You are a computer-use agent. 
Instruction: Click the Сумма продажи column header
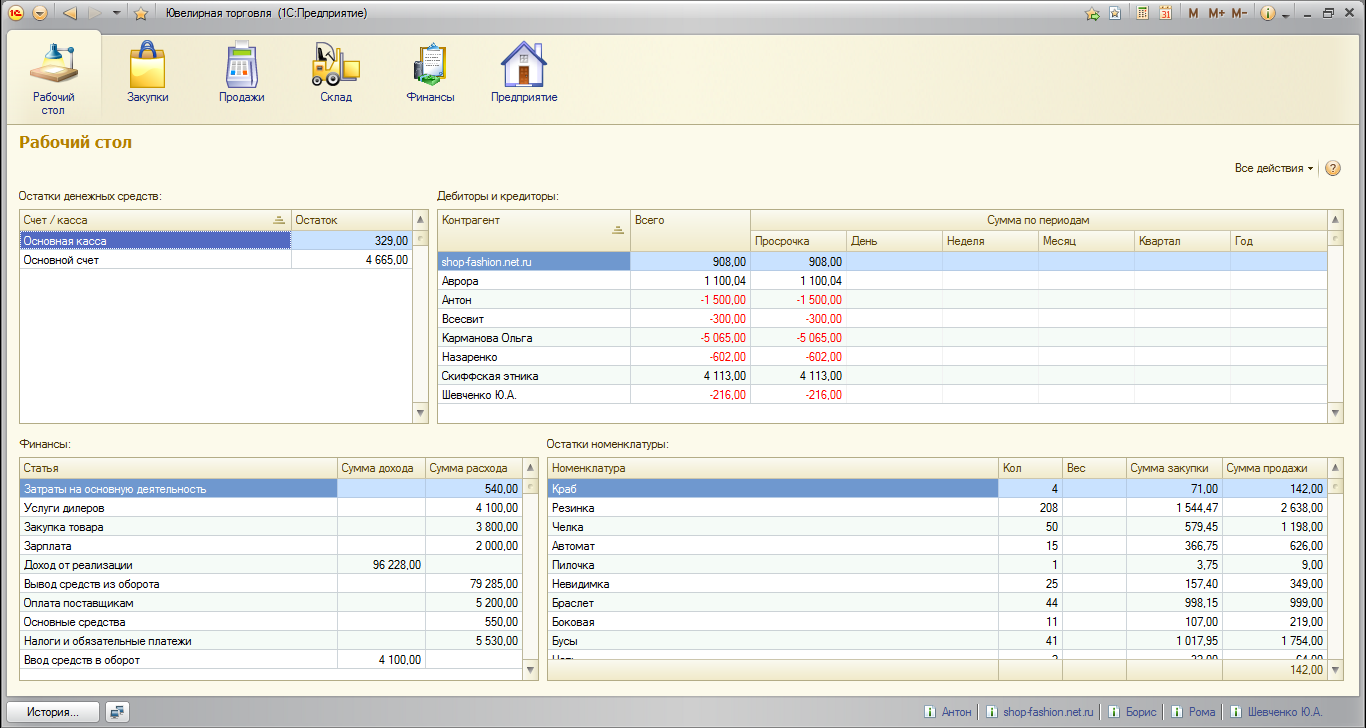tap(1275, 468)
